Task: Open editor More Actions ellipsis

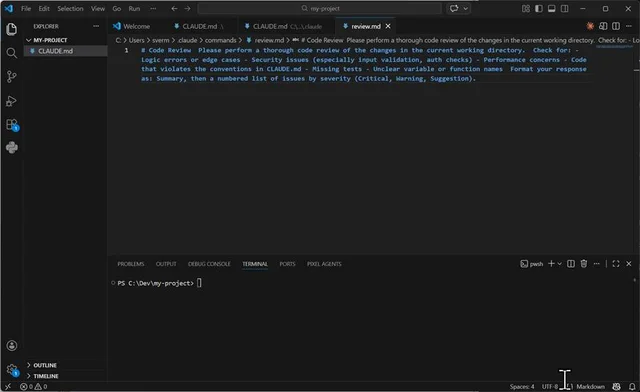Action: tap(629, 26)
